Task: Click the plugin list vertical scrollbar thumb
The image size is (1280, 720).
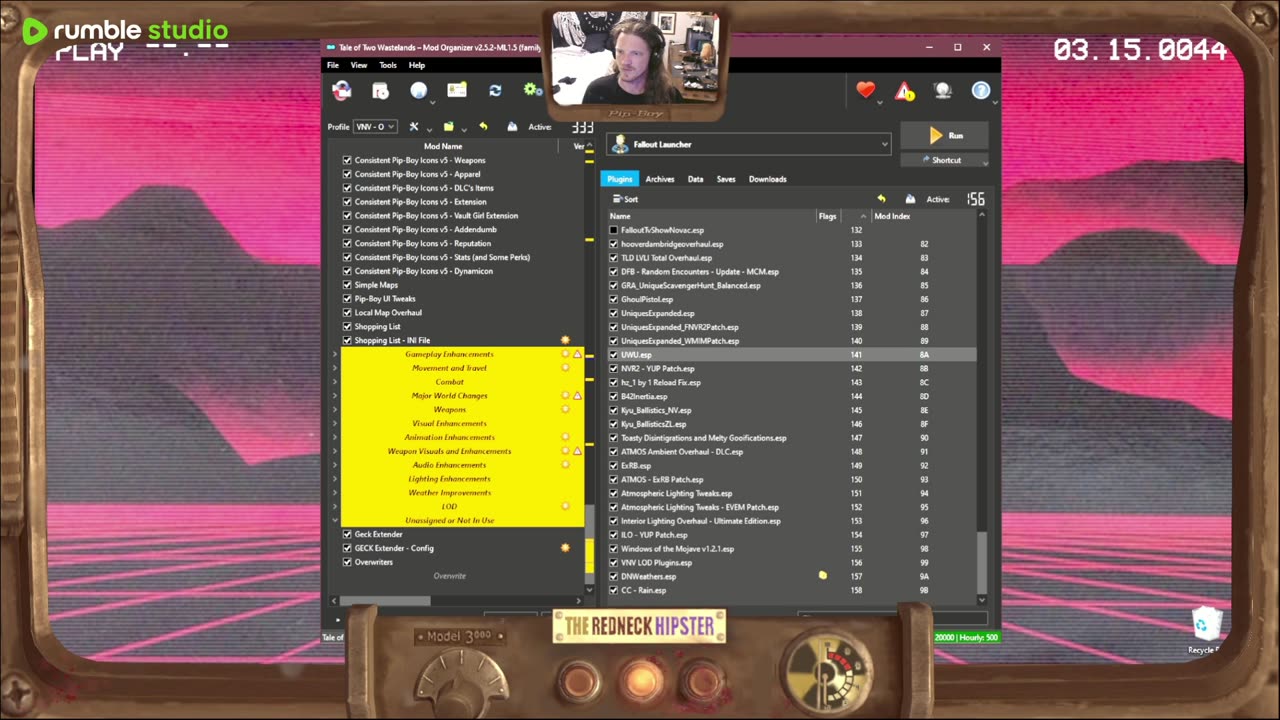Action: pos(981,562)
